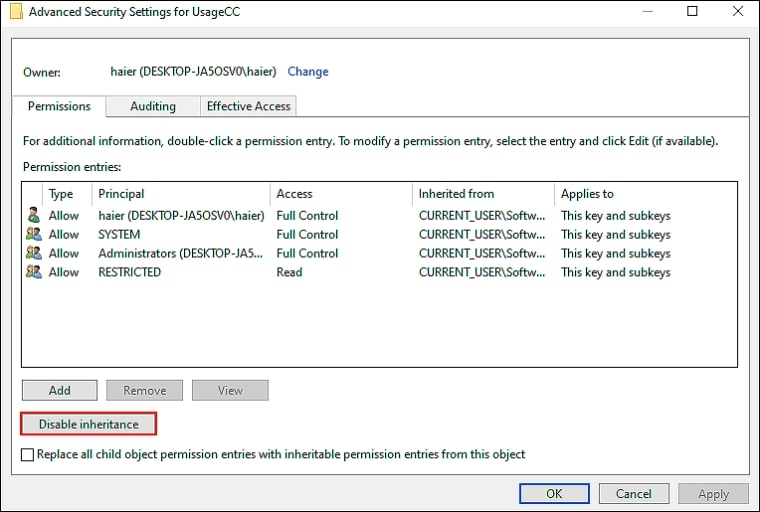
Task: Click the Apply button
Action: pos(713,494)
